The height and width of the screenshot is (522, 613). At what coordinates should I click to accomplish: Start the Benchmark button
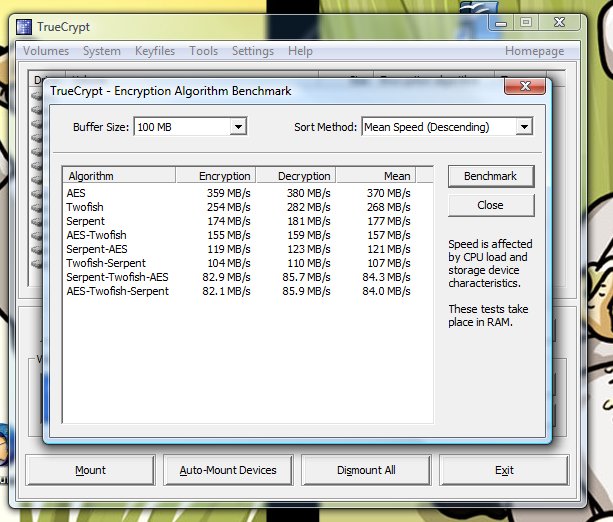[491, 176]
